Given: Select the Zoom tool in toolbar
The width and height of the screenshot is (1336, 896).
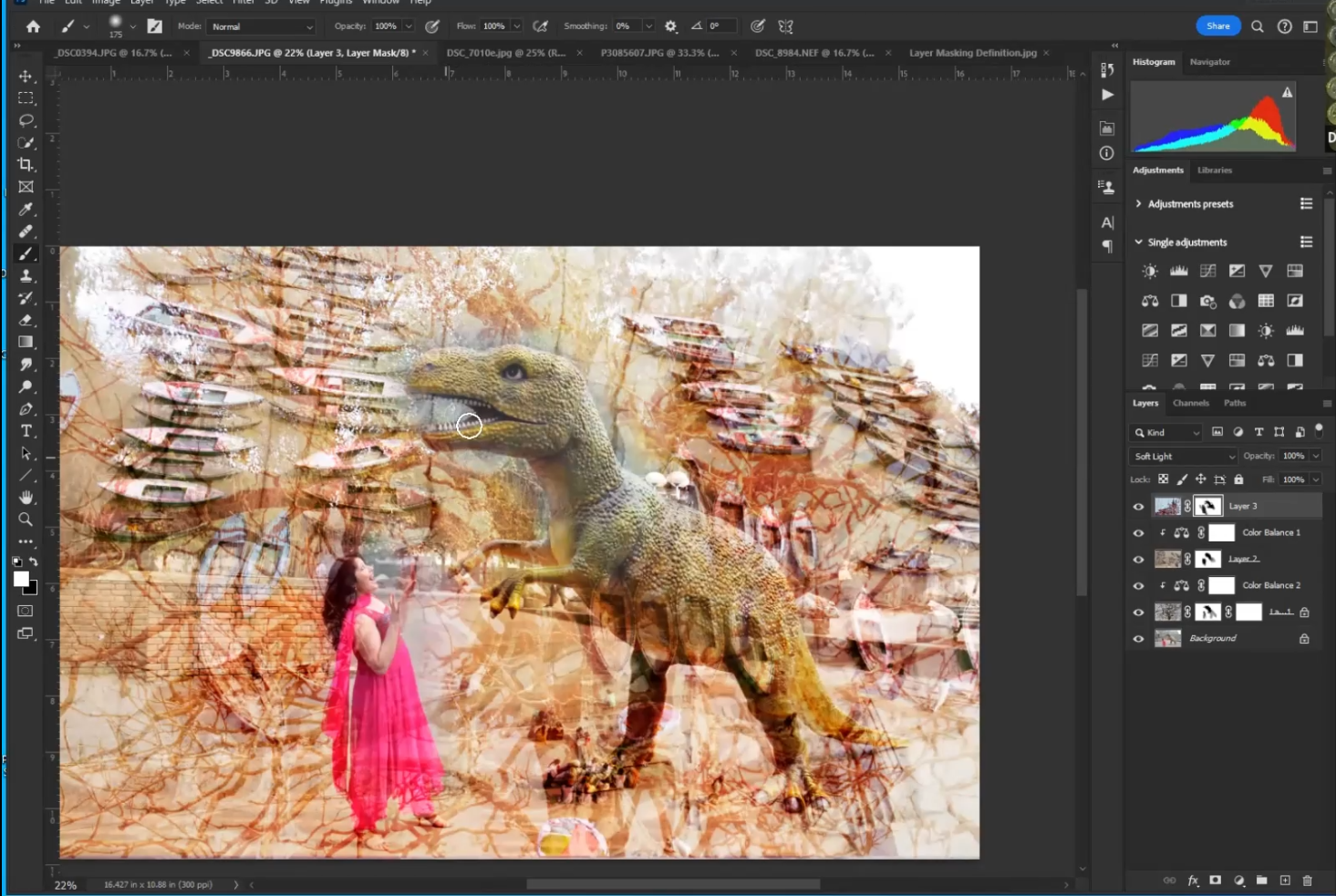Looking at the screenshot, I should (26, 520).
